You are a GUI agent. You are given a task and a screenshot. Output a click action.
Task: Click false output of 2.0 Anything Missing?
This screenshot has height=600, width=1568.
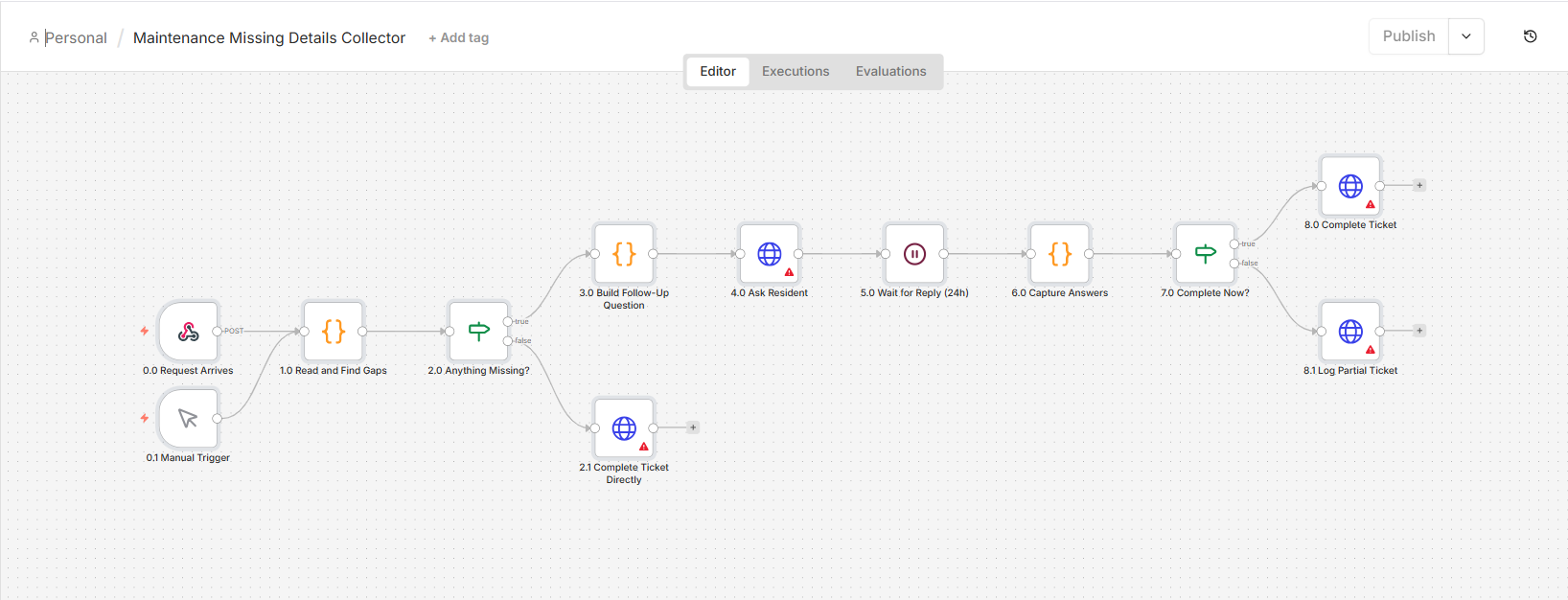[508, 341]
